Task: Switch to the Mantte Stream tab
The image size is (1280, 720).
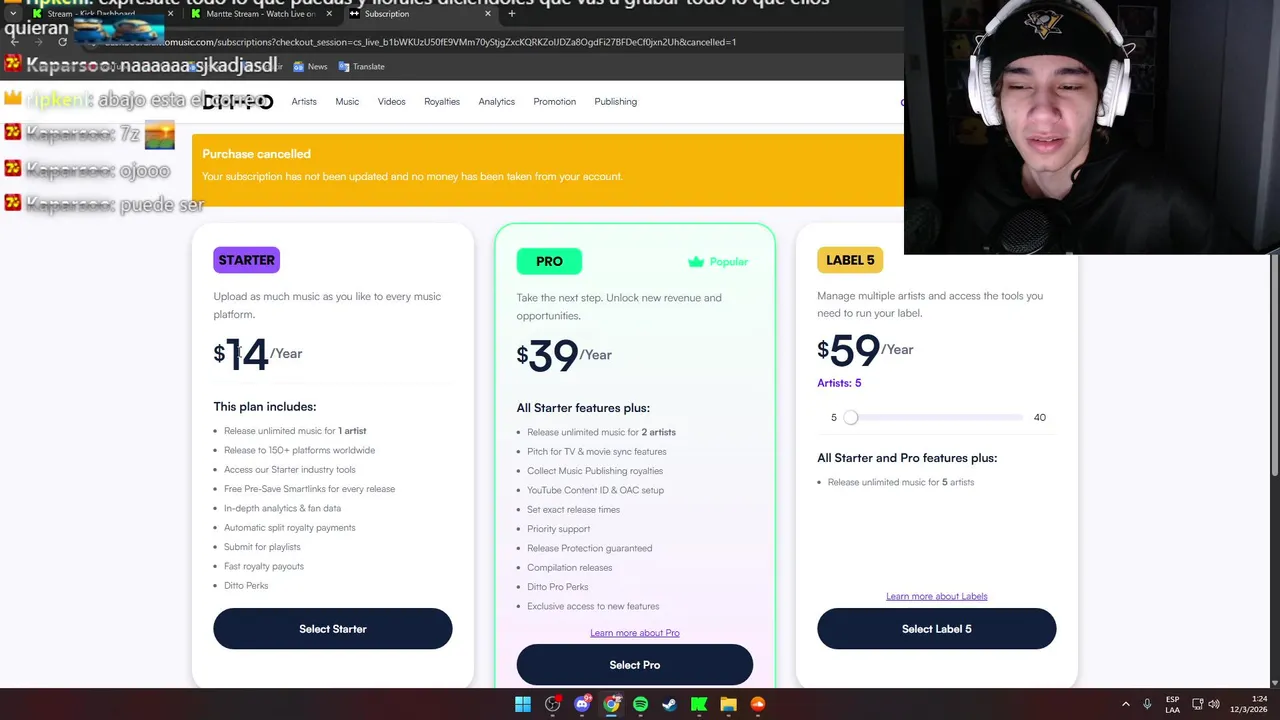Action: [262, 14]
